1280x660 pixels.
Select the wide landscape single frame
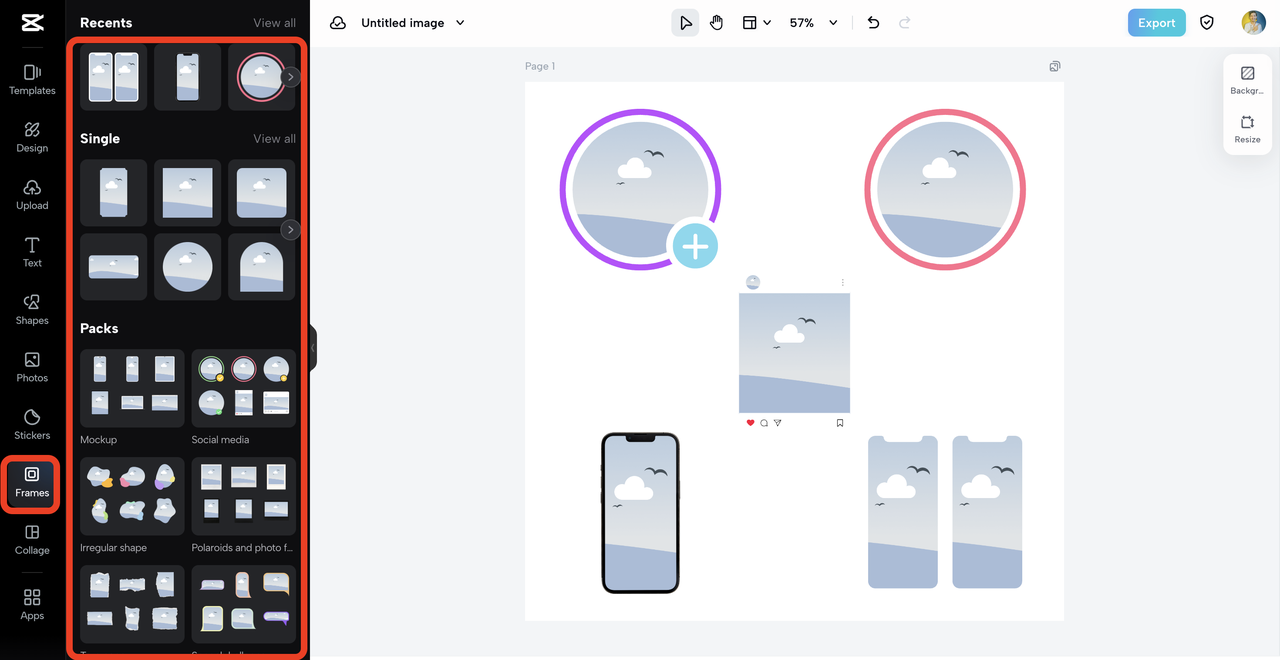point(113,267)
